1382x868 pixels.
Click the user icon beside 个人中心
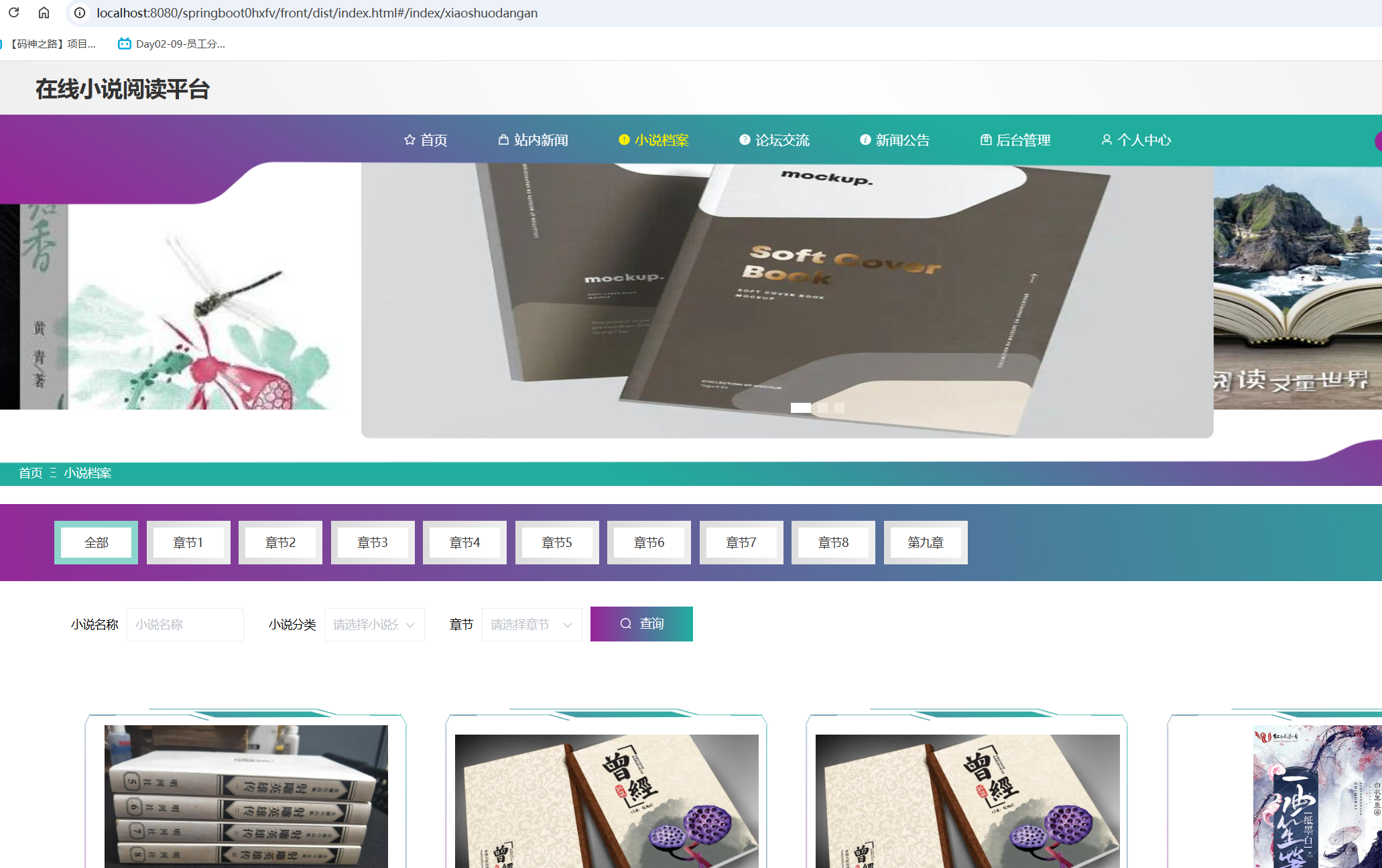pyautogui.click(x=1107, y=139)
